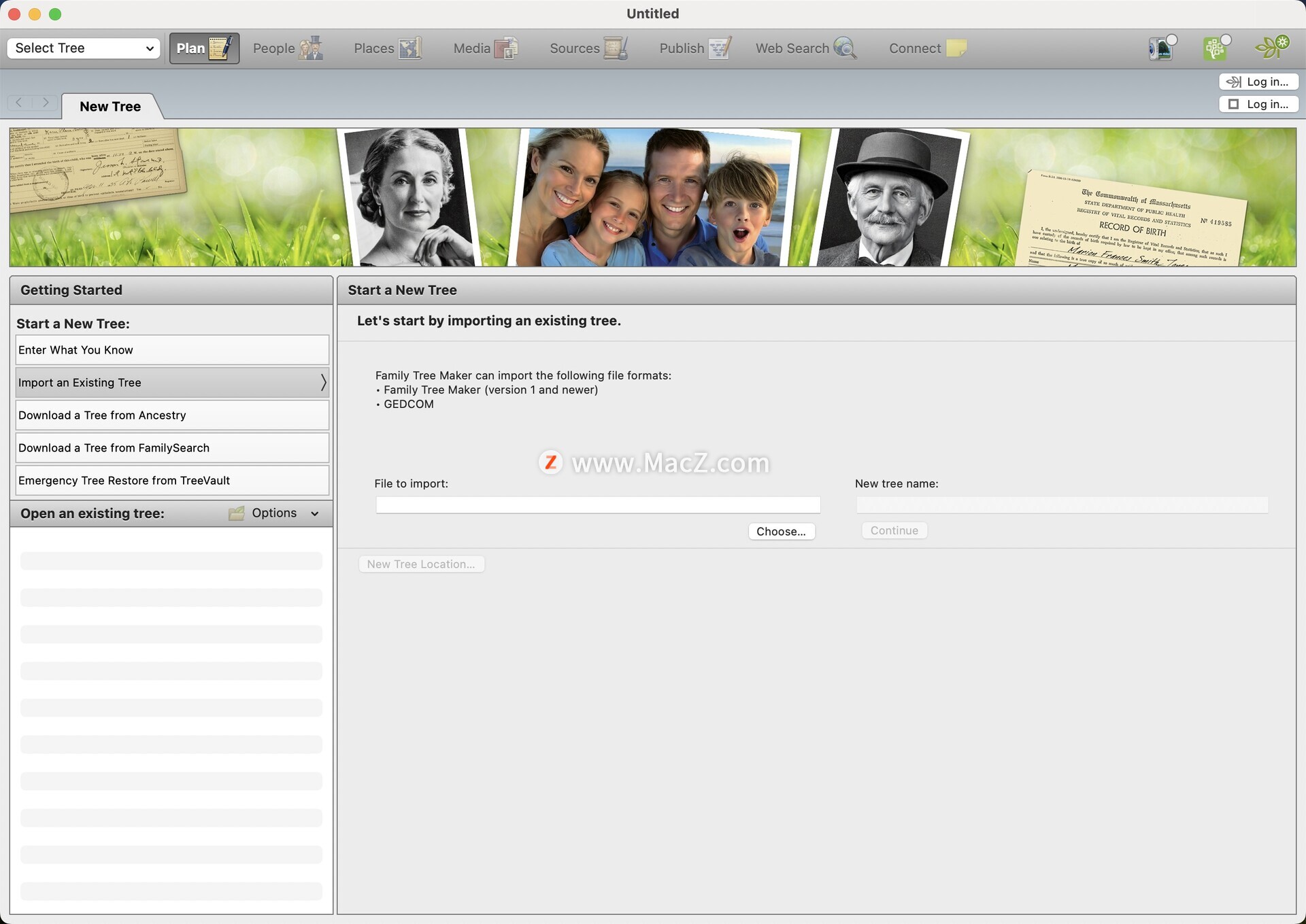
Task: Click the New Tree Location... button
Action: [x=421, y=564]
